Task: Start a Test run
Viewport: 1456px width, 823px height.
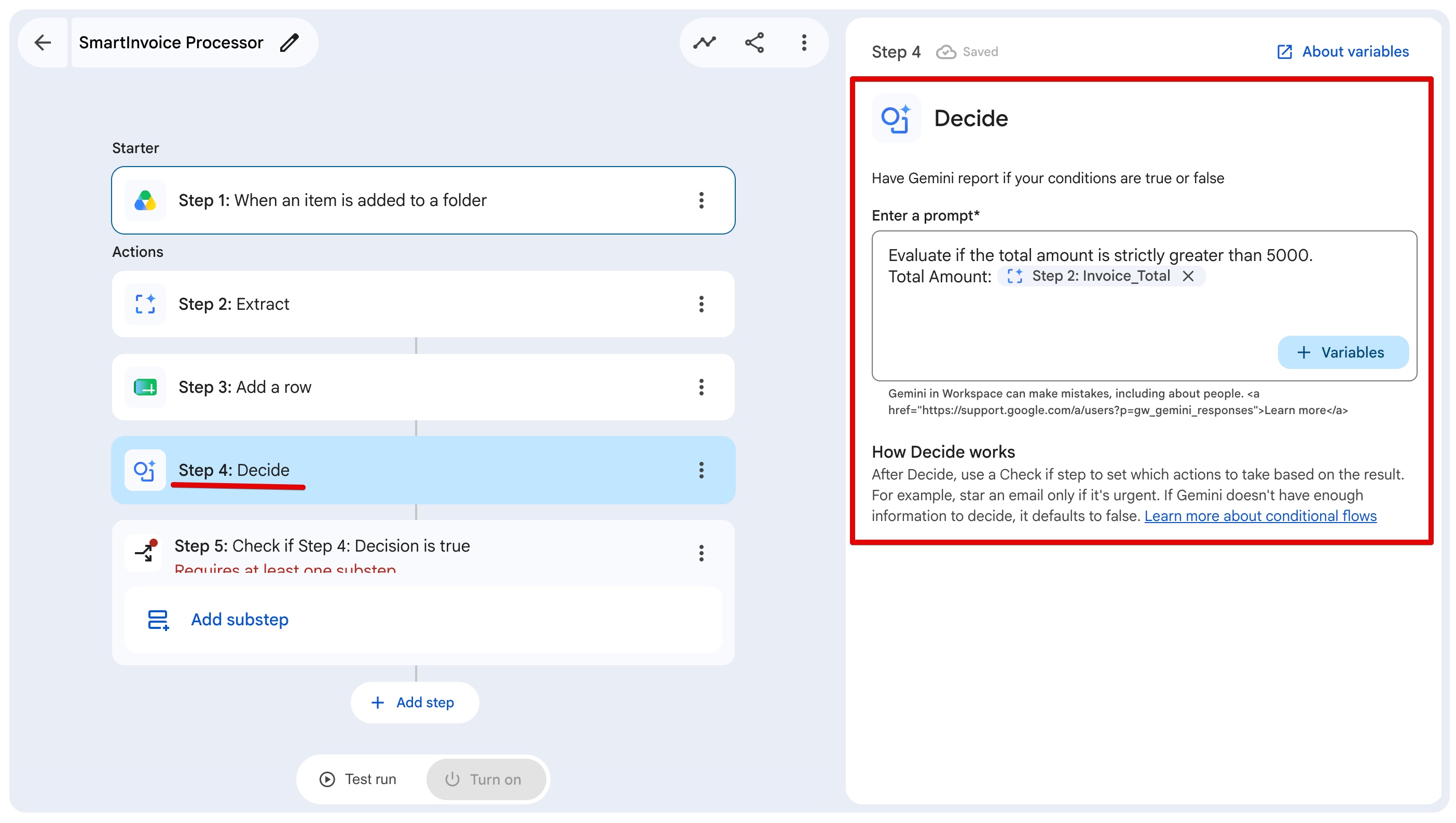Action: pyautogui.click(x=359, y=779)
